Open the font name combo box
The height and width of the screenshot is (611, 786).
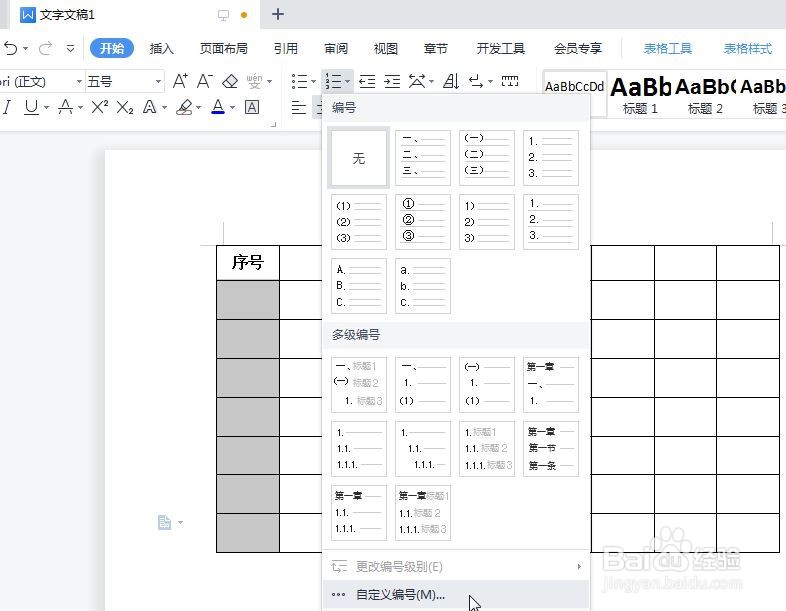(x=42, y=81)
